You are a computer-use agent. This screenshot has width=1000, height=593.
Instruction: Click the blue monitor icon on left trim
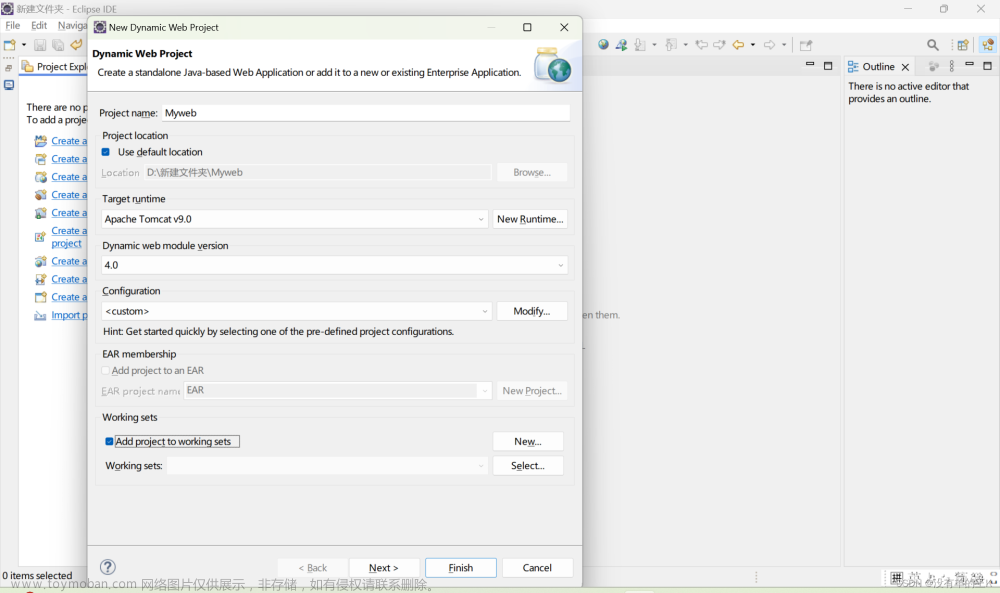pos(9,85)
